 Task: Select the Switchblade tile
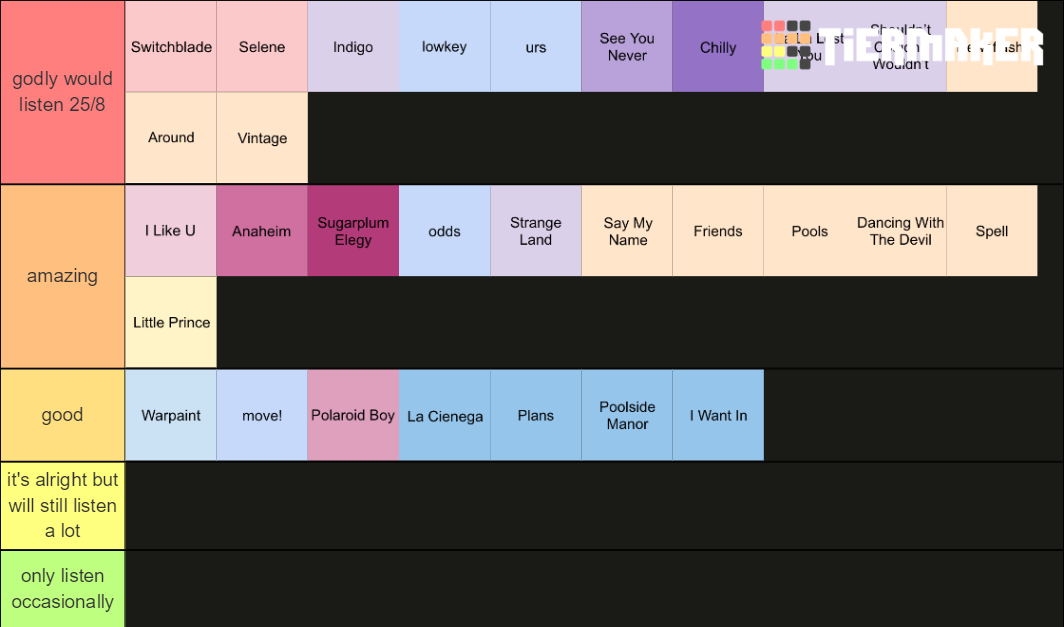pyautogui.click(x=171, y=46)
